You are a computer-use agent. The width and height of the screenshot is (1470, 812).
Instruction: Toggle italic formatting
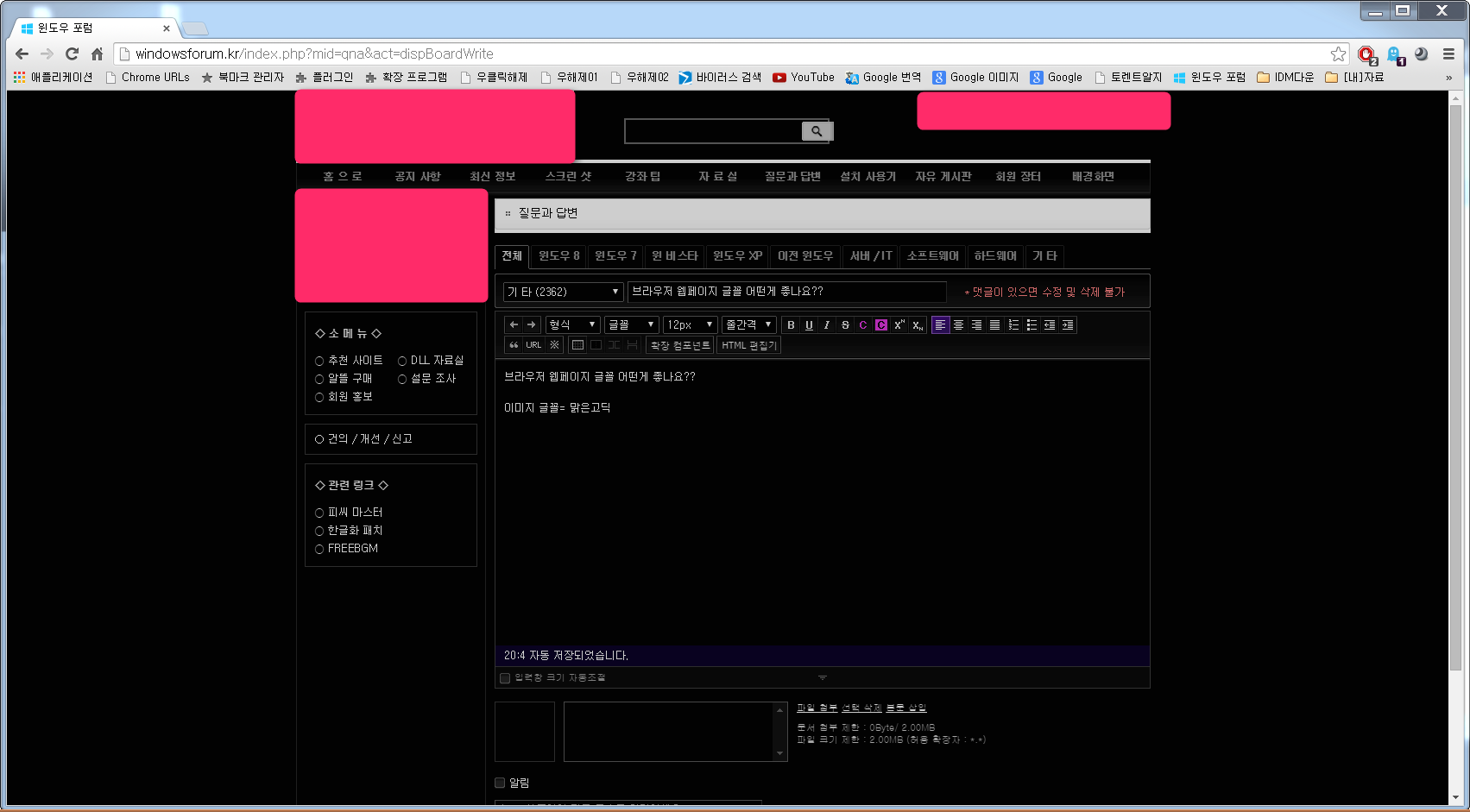coord(827,325)
